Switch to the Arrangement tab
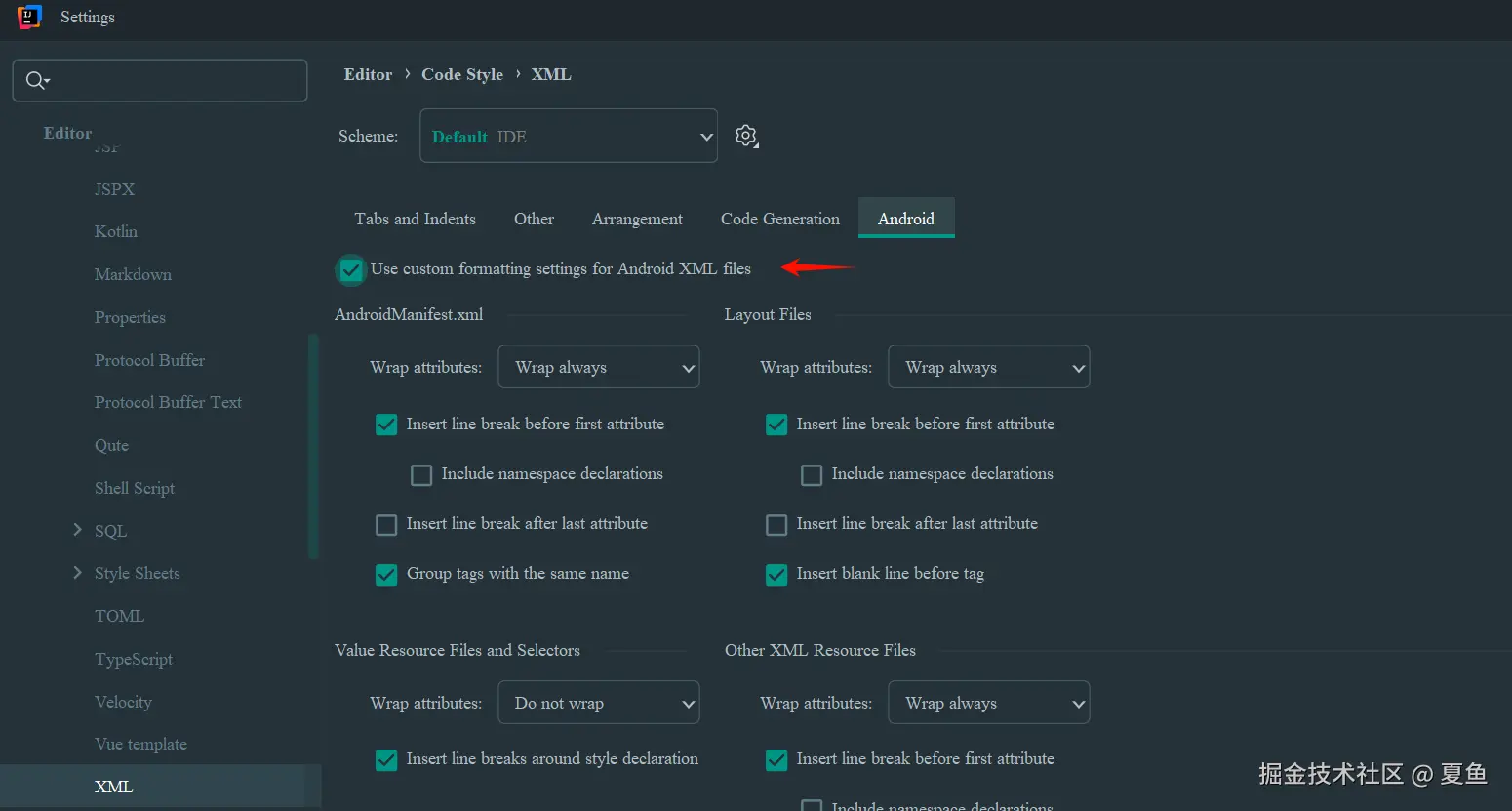Screen dimensions: 1512x811 [x=637, y=219]
